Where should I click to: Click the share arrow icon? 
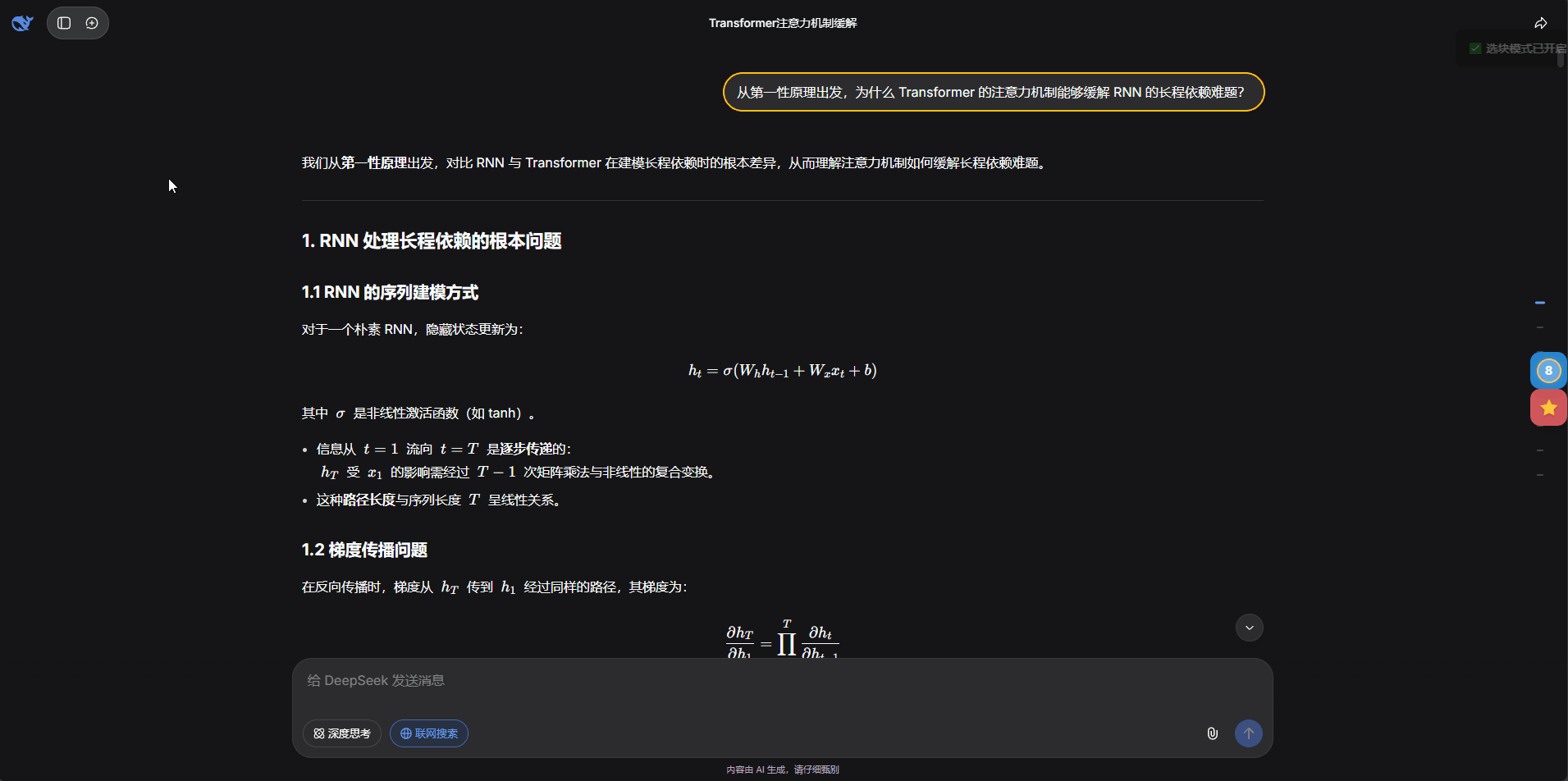click(1540, 23)
